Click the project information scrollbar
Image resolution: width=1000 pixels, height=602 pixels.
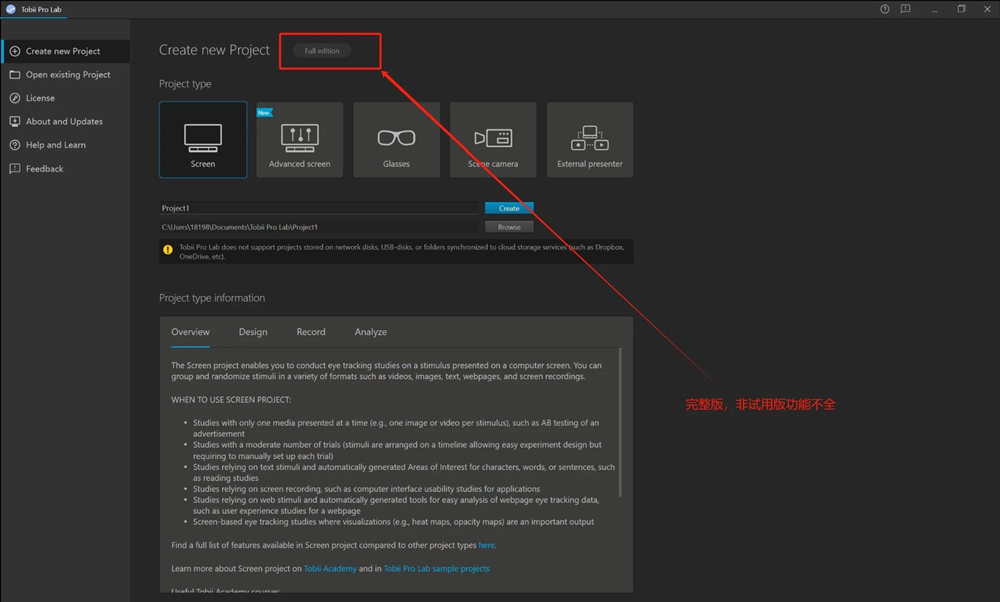pos(620,422)
